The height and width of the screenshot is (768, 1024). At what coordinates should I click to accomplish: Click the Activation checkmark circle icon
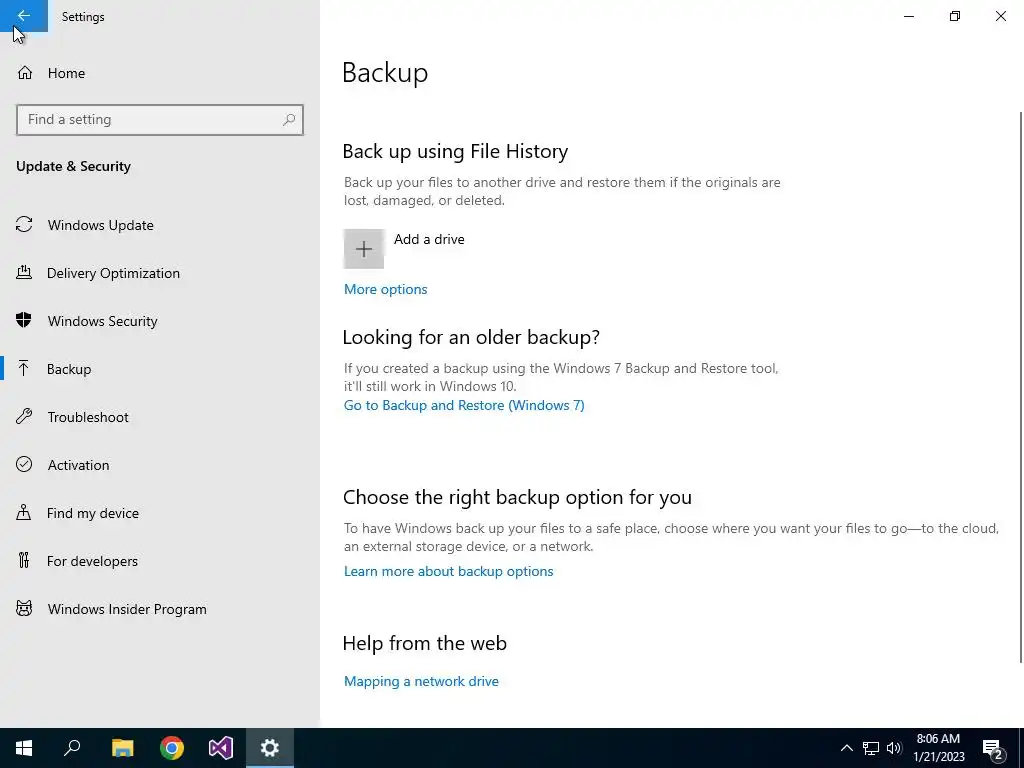[x=24, y=464]
